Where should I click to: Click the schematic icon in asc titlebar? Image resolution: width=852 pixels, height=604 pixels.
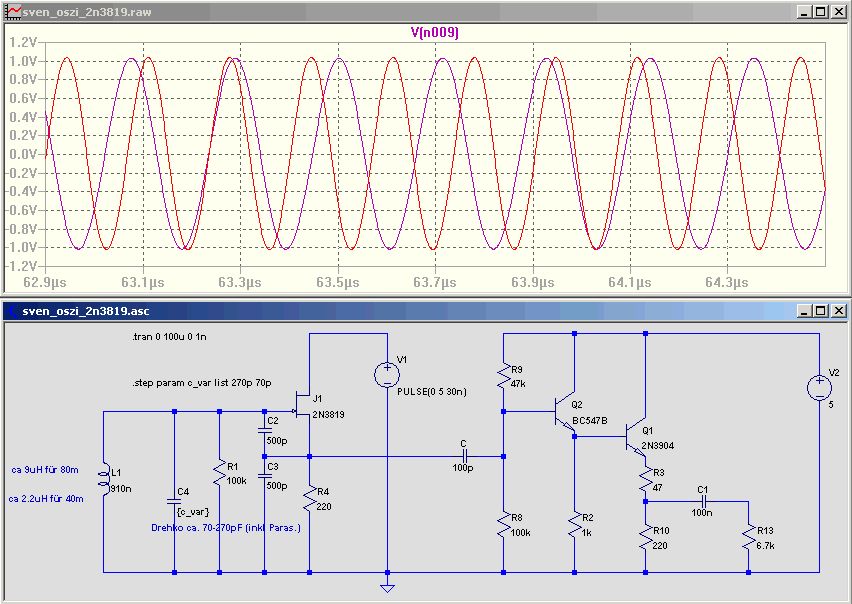coord(13,311)
